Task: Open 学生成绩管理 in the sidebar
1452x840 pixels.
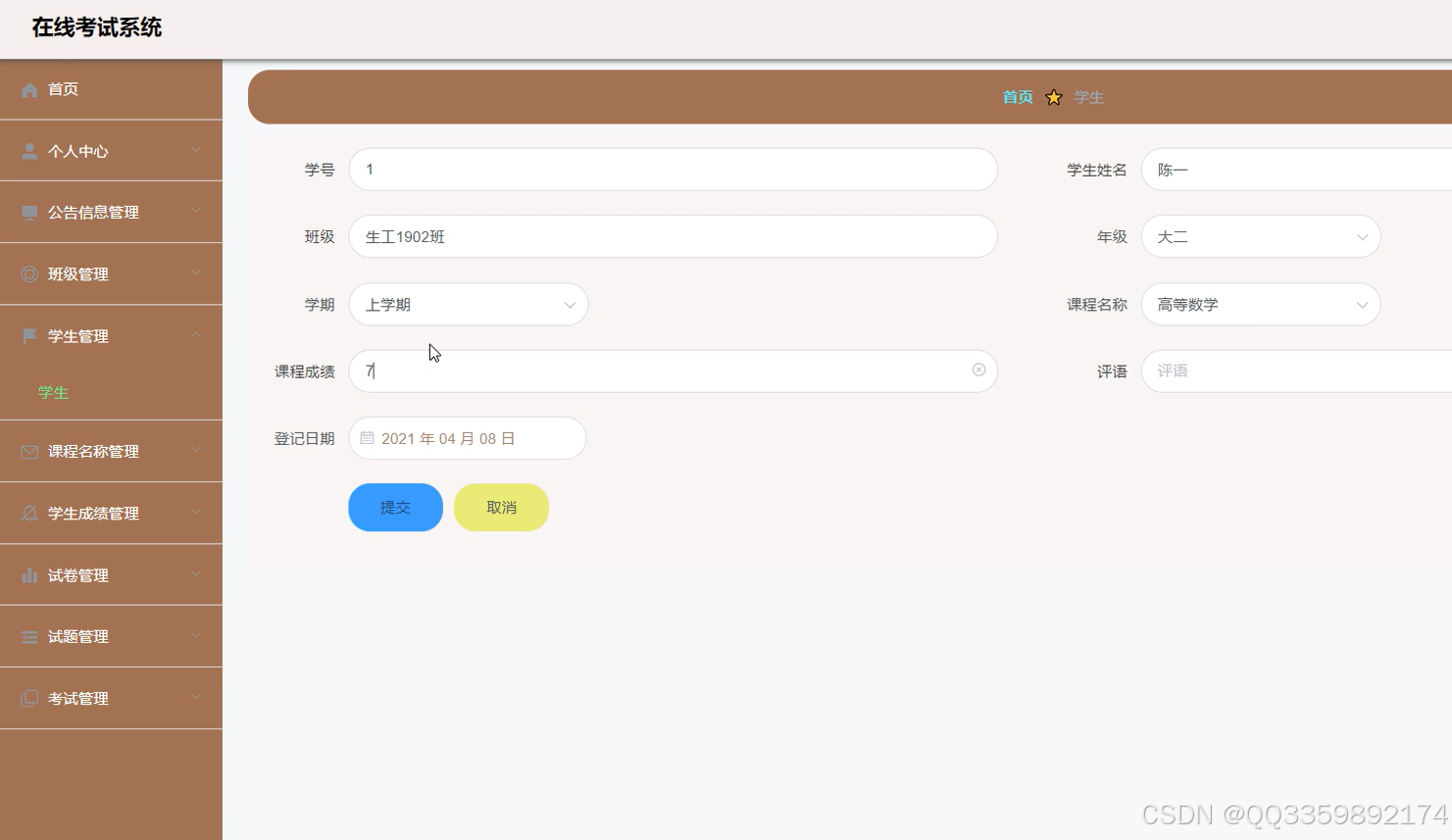Action: point(111,513)
